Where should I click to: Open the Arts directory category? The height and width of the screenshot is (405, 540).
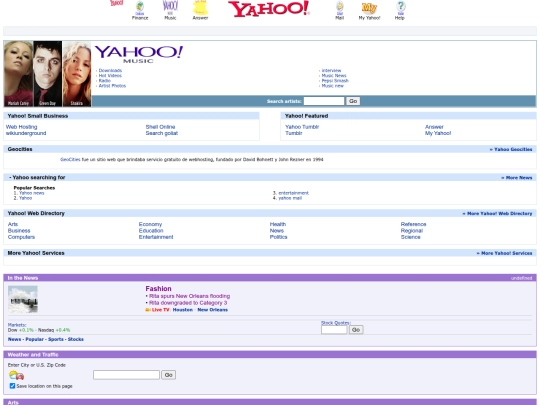click(13, 224)
